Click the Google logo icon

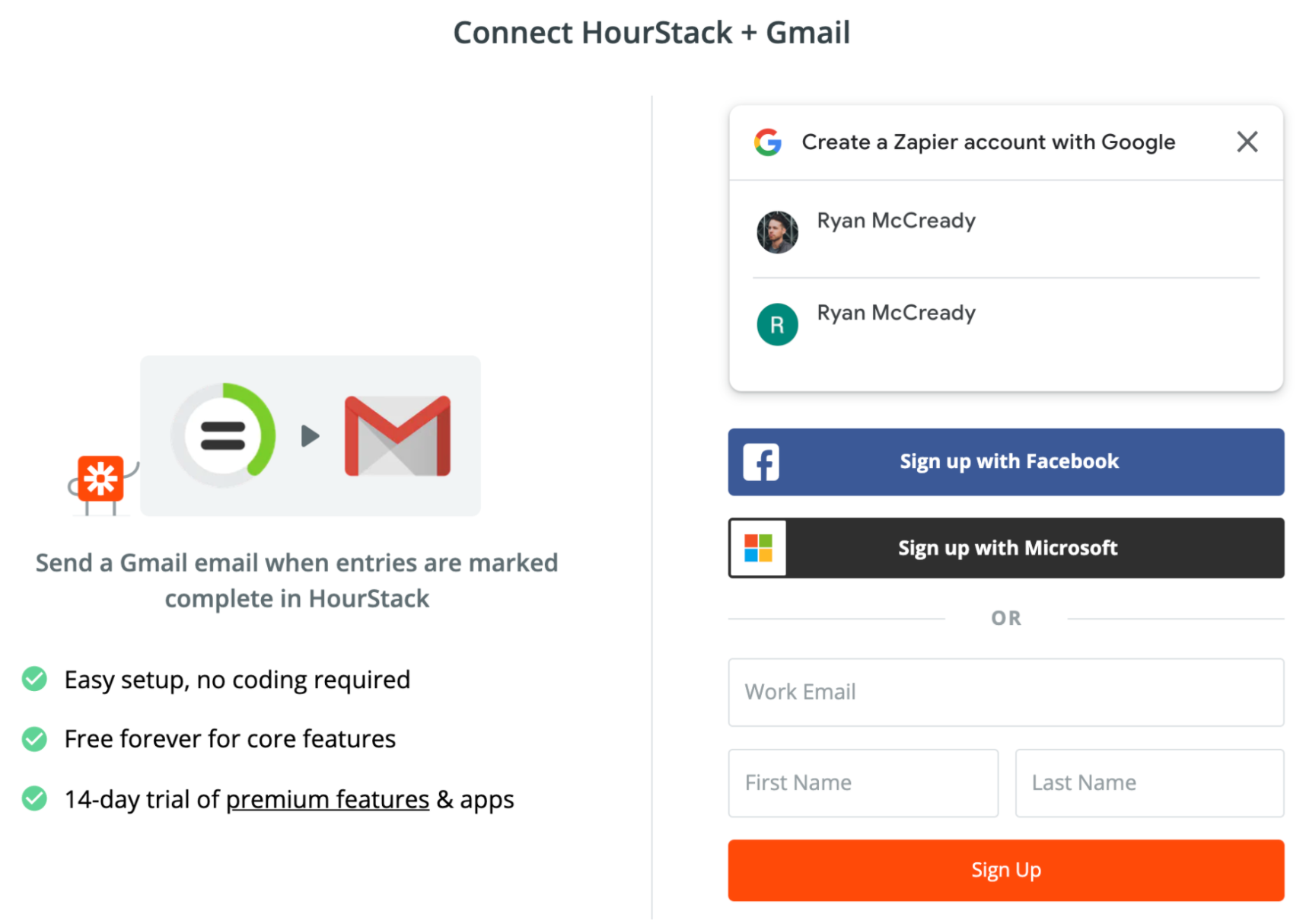[767, 142]
